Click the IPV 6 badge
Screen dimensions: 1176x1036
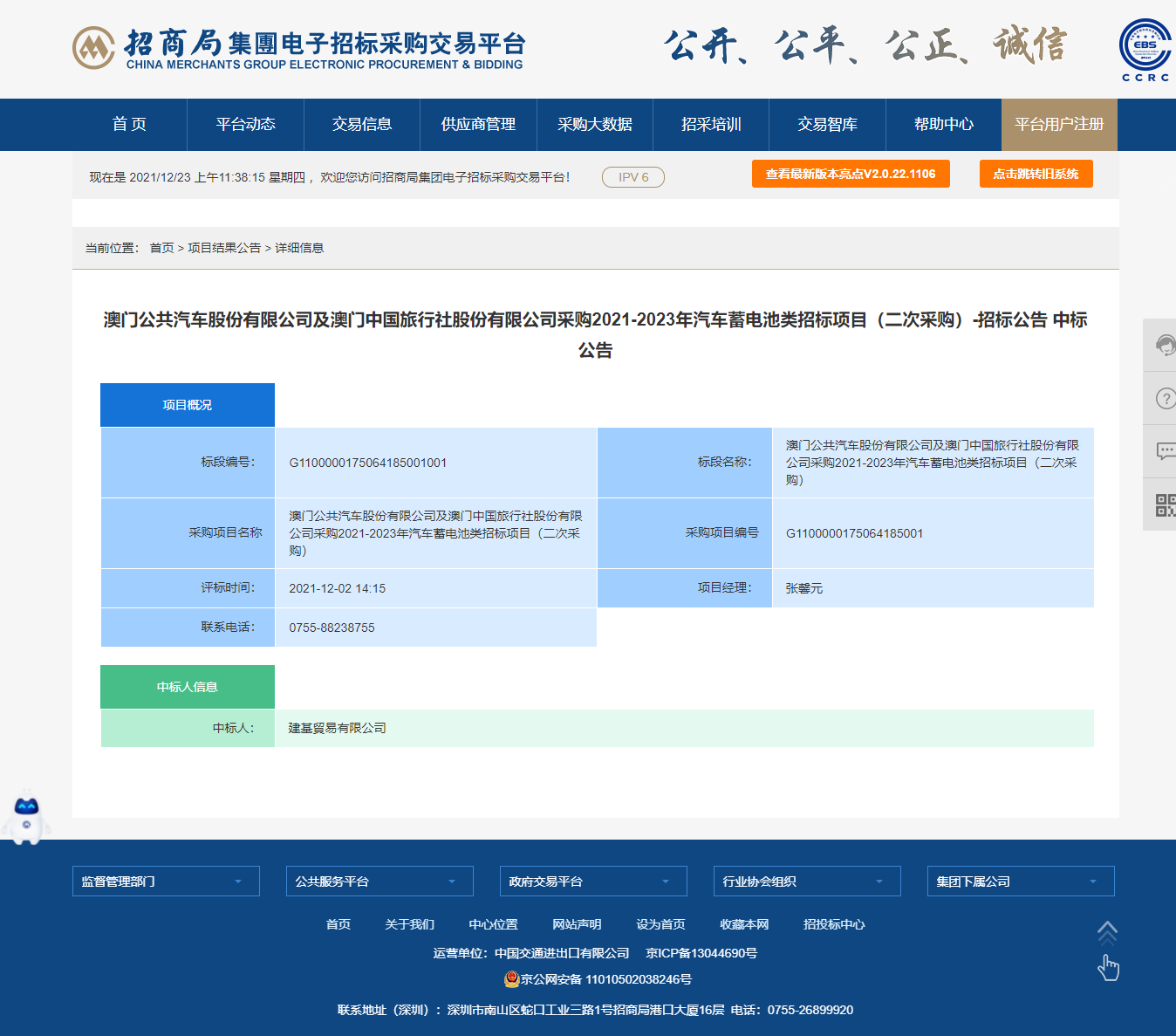pos(633,177)
